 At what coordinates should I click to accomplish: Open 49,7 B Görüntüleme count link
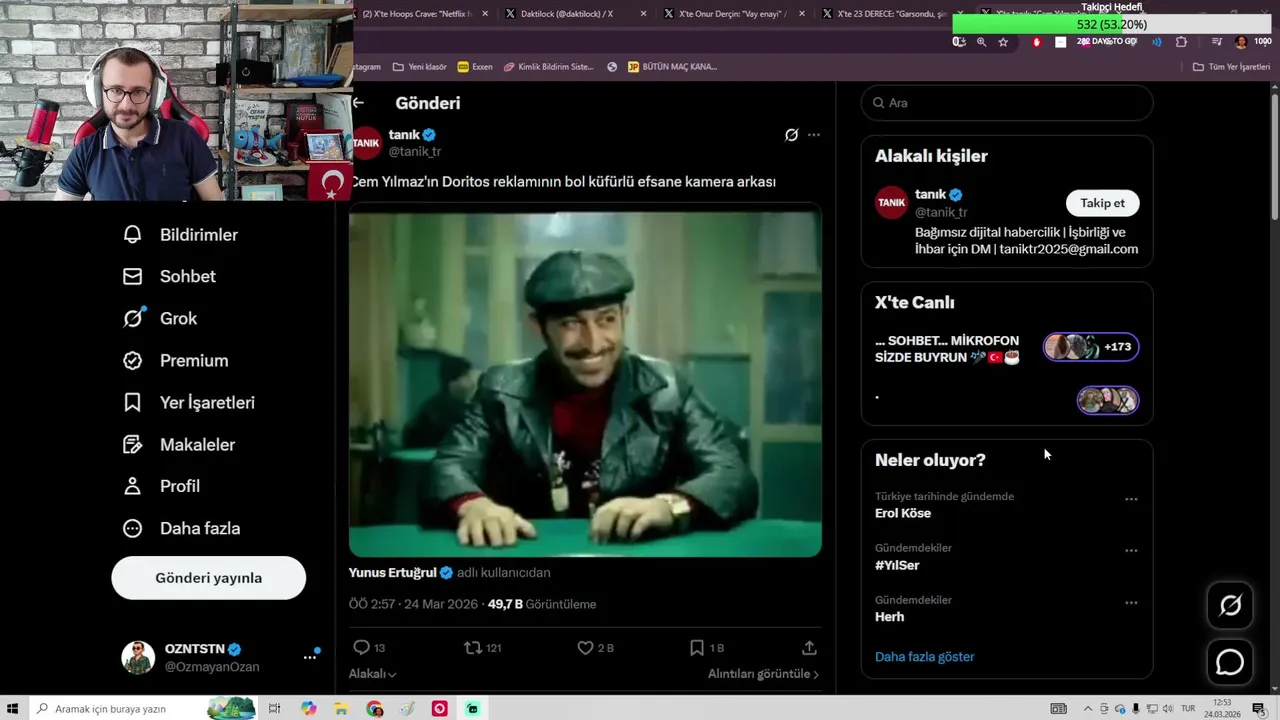pyautogui.click(x=542, y=604)
